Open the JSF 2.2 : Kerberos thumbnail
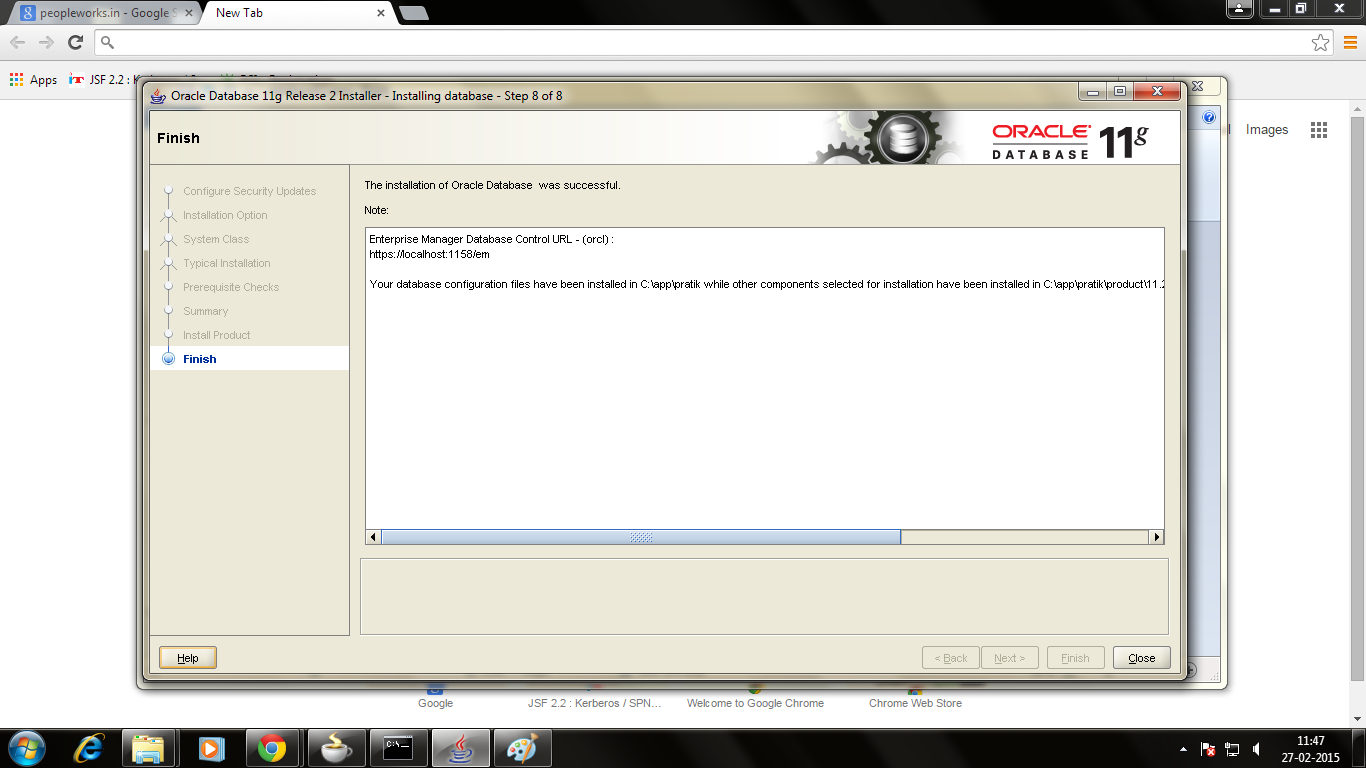Screen dimensions: 1366x768 (595, 703)
